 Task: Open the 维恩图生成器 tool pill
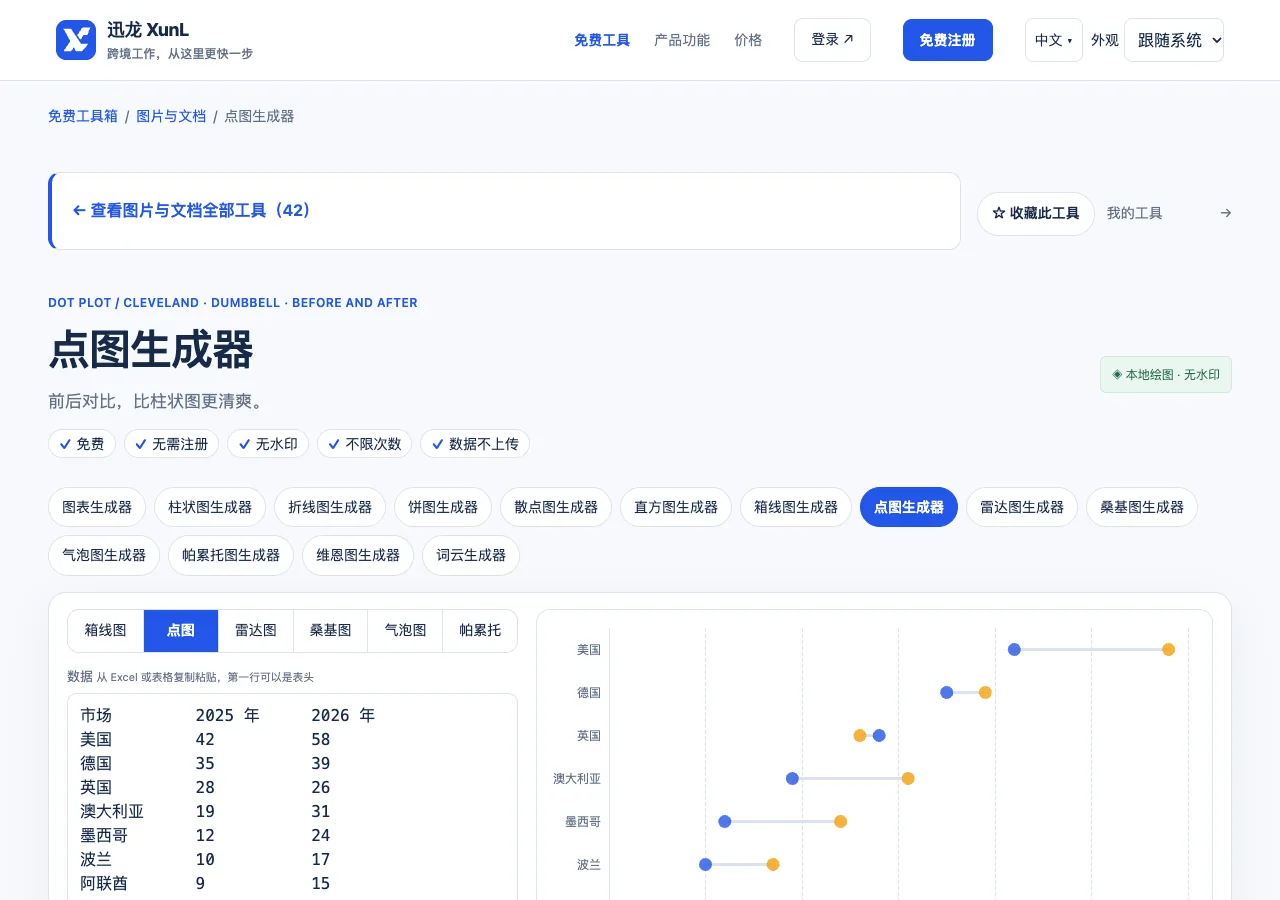coord(358,555)
